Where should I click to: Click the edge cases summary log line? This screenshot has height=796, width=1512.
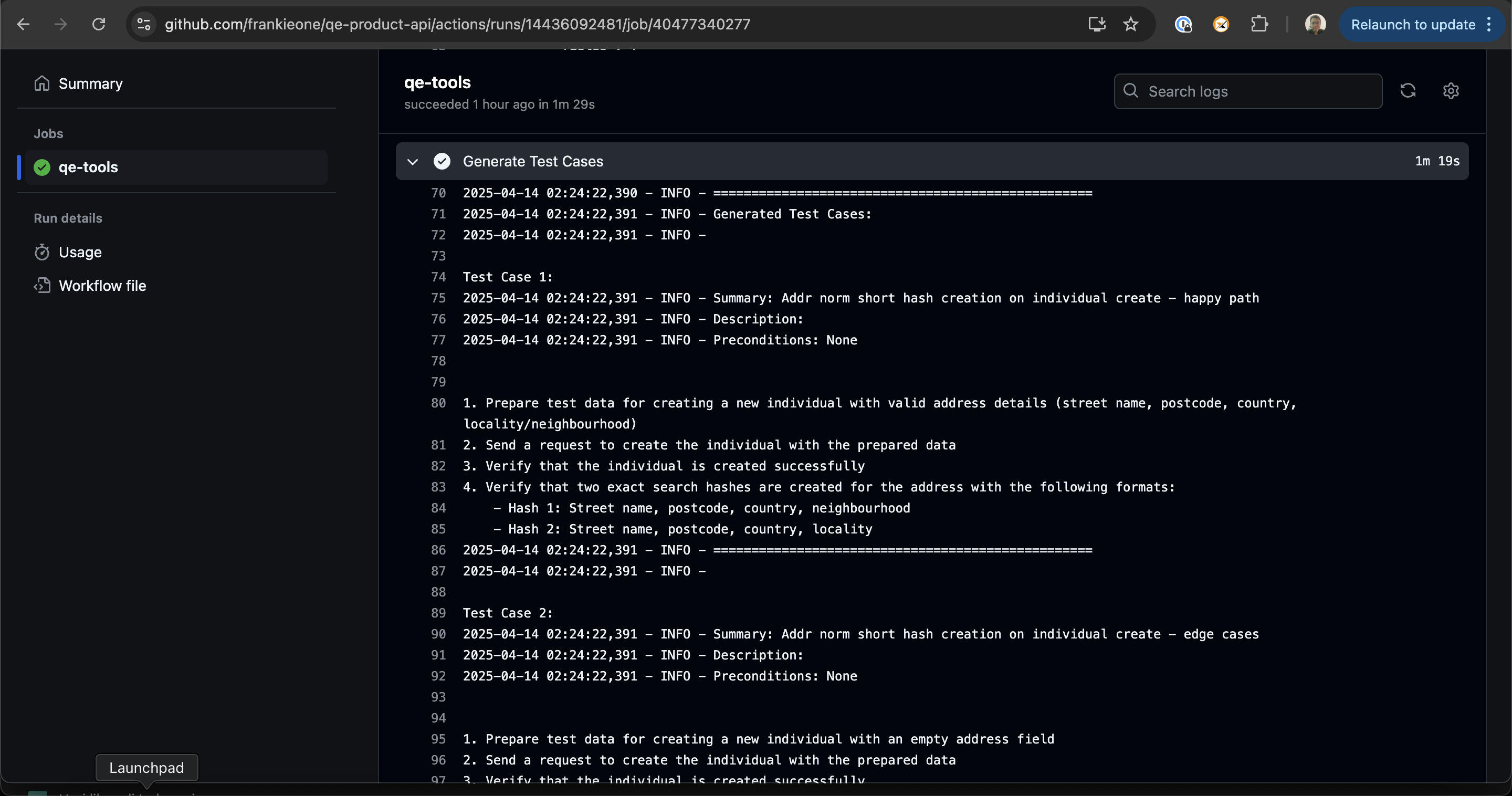point(860,634)
